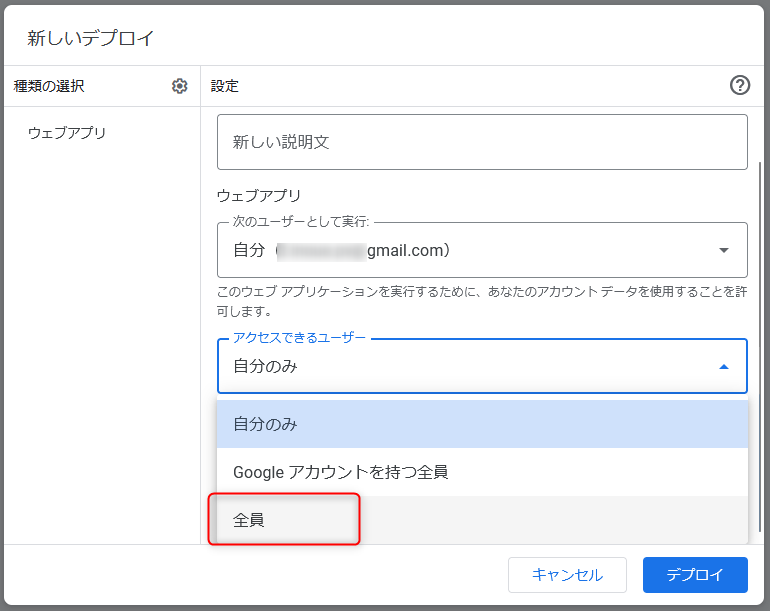The width and height of the screenshot is (770, 611).
Task: Select ウェブアプリ in the type list
Action: [67, 133]
